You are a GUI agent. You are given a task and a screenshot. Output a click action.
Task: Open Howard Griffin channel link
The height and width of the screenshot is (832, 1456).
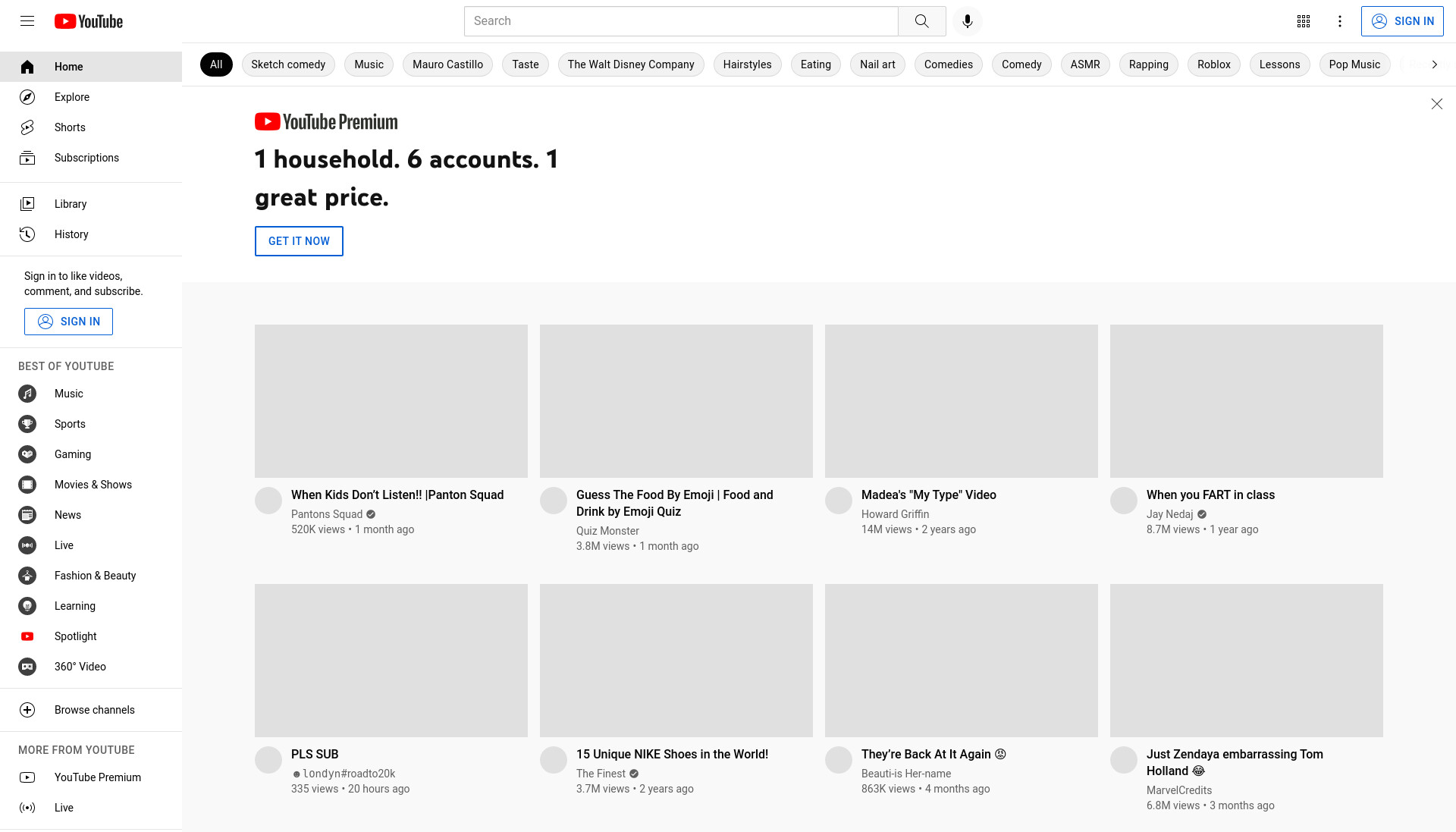tap(895, 514)
